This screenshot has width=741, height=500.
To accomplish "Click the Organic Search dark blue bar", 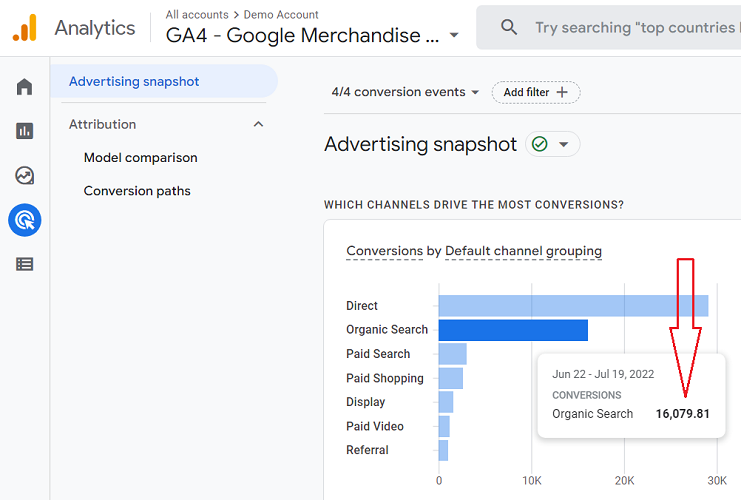I will [x=513, y=330].
